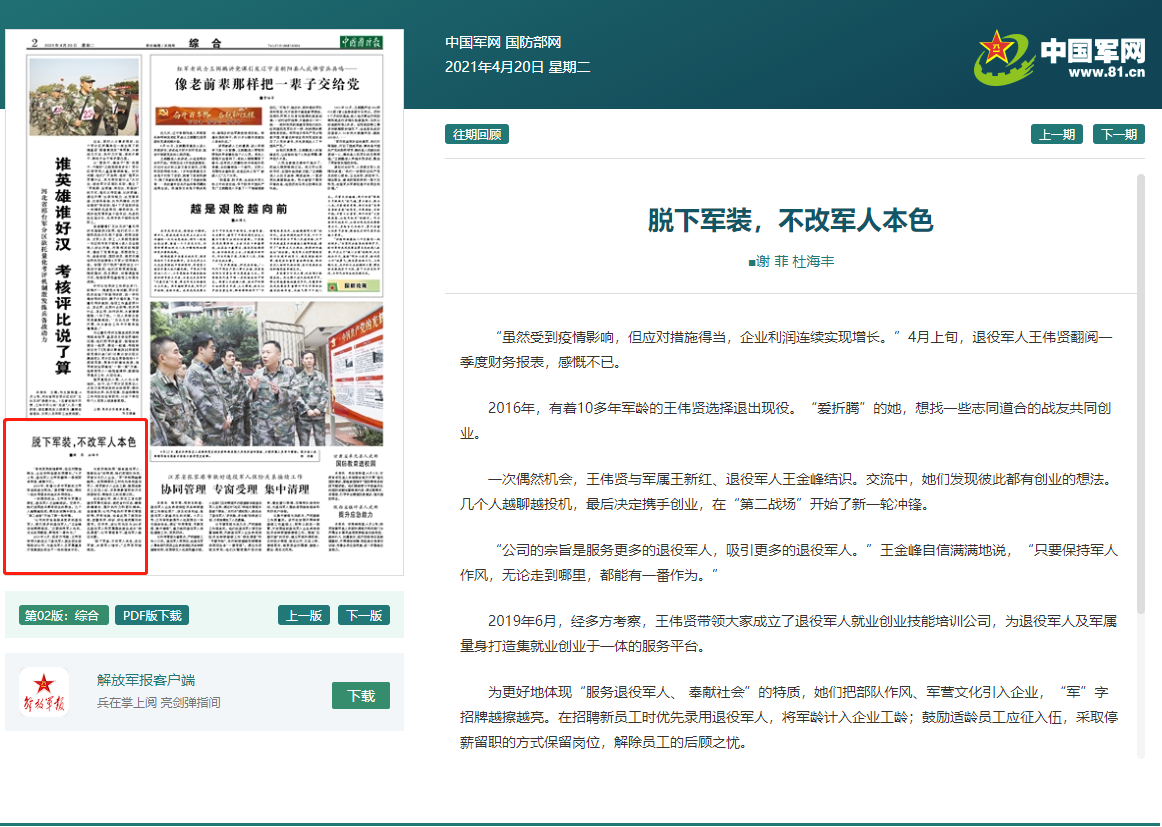This screenshot has height=827, width=1162.
Task: Click the 中国军网 star logo
Action: click(x=1003, y=56)
